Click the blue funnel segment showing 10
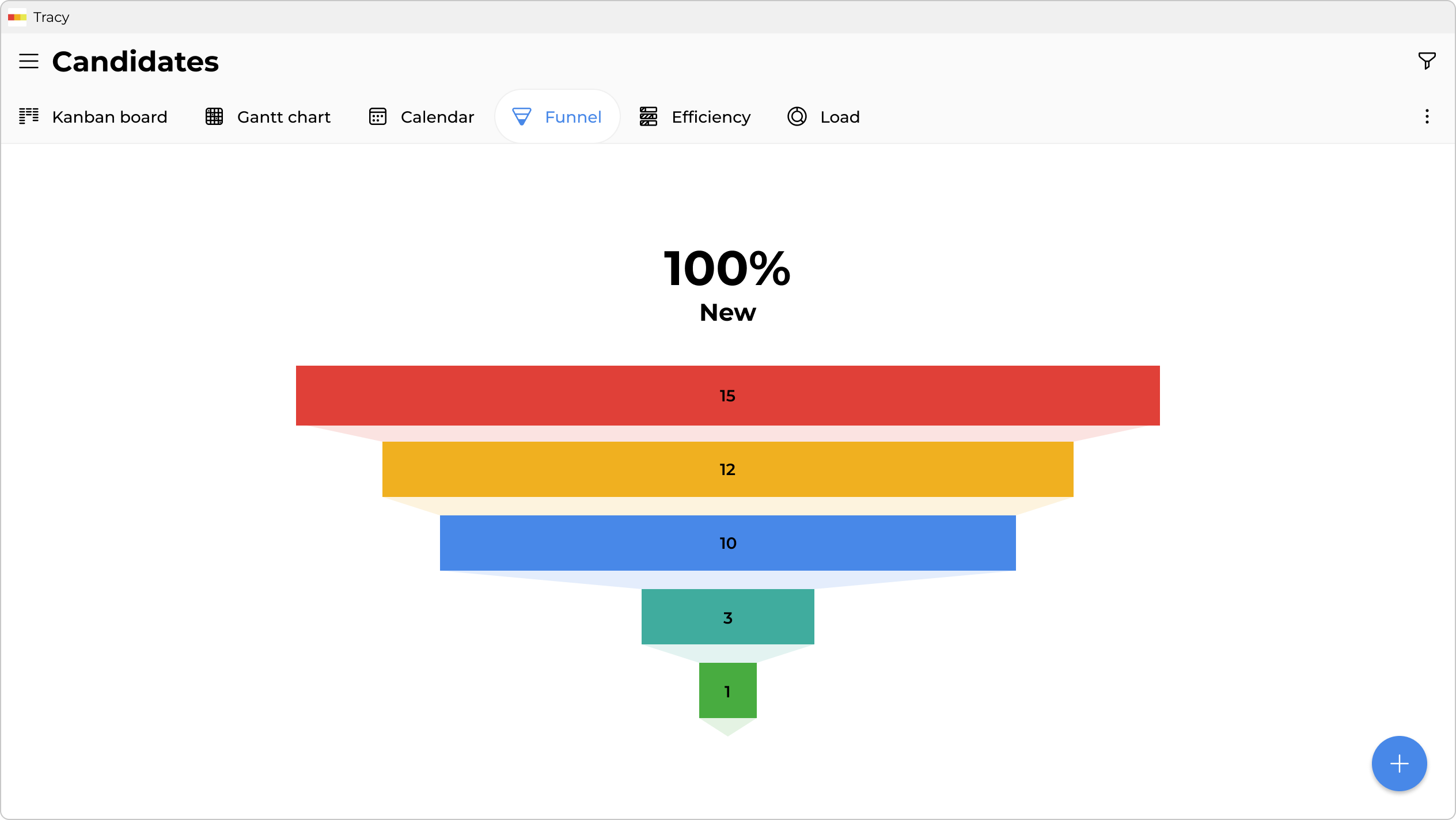This screenshot has width=1456, height=820. pos(727,543)
